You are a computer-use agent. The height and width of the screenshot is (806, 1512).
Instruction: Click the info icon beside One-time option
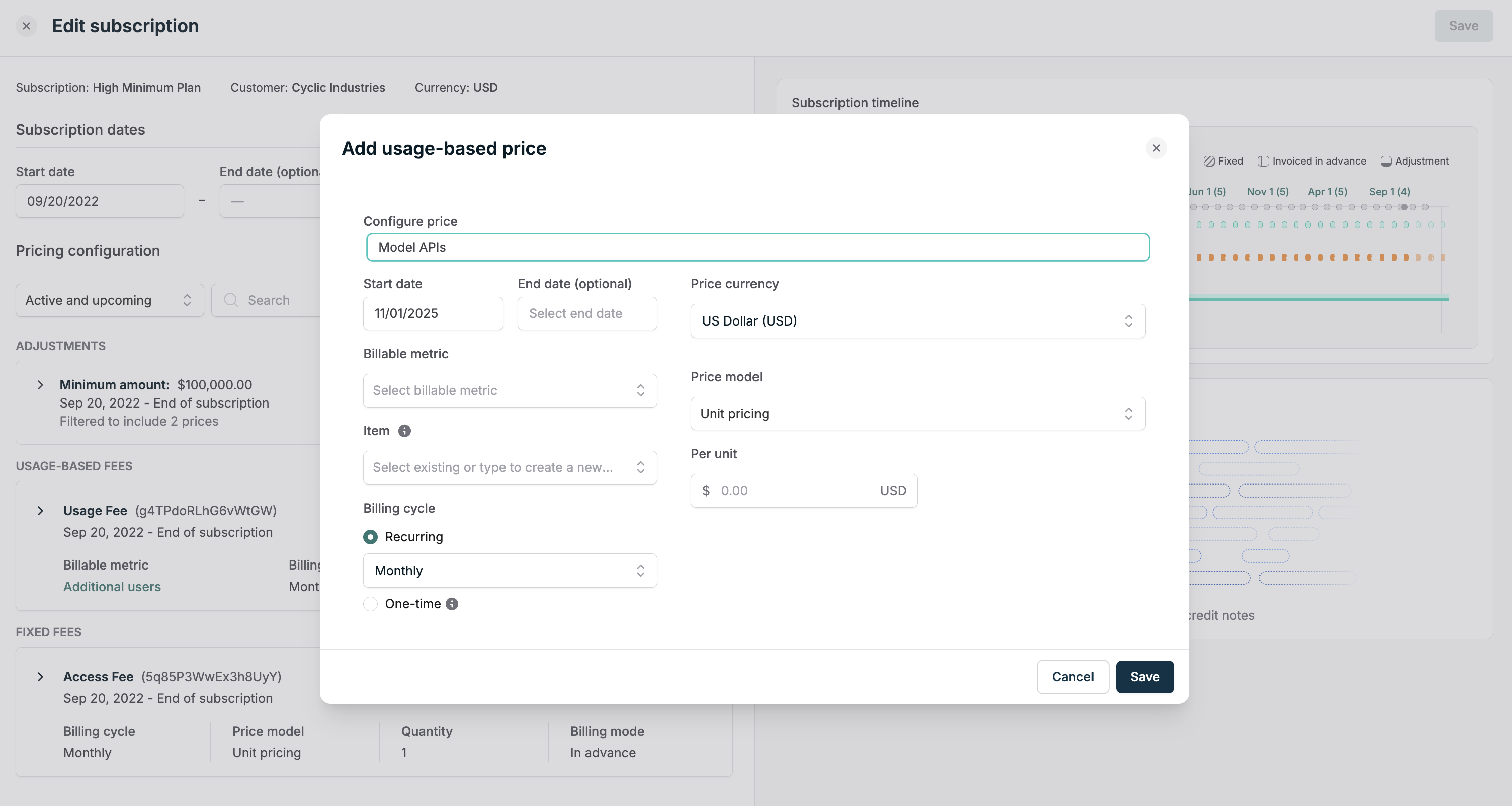[x=451, y=604]
